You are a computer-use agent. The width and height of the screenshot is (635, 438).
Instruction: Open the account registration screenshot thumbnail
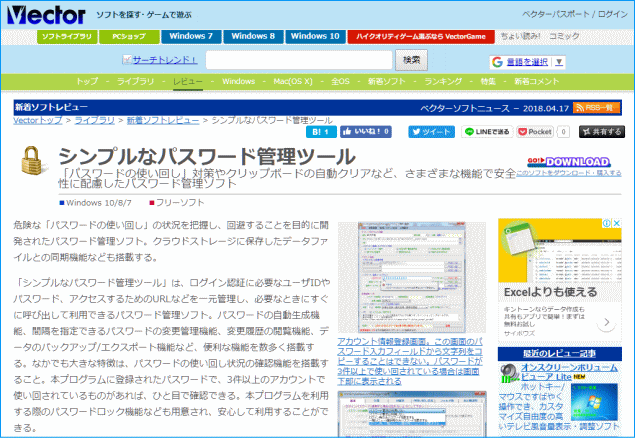click(412, 278)
